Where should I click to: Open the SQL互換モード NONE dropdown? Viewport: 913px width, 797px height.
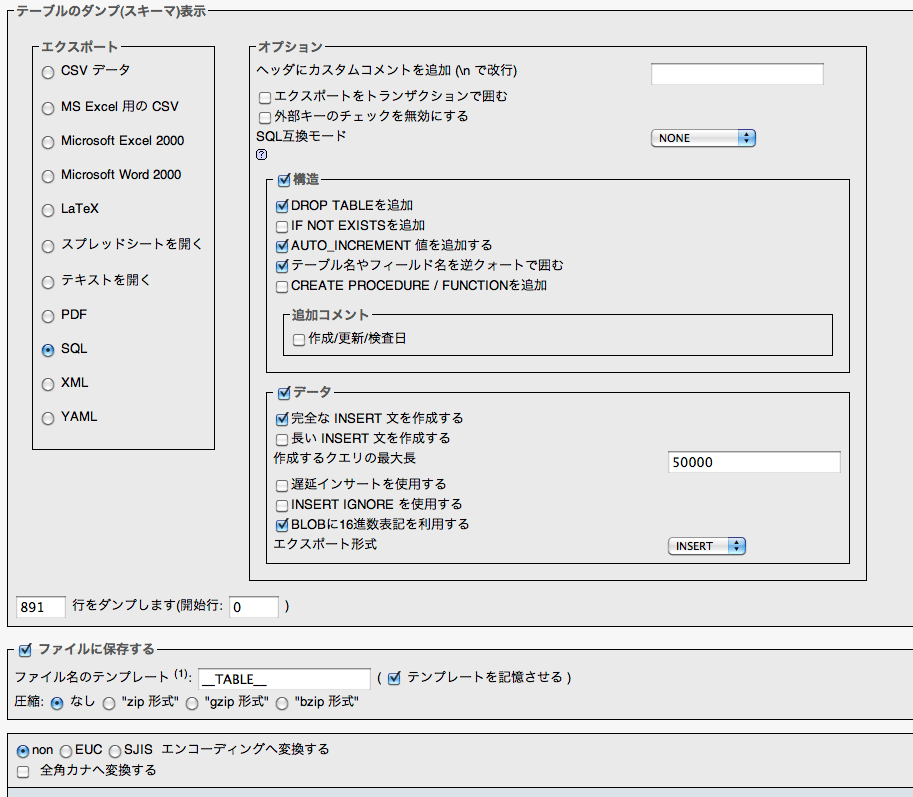tap(703, 138)
